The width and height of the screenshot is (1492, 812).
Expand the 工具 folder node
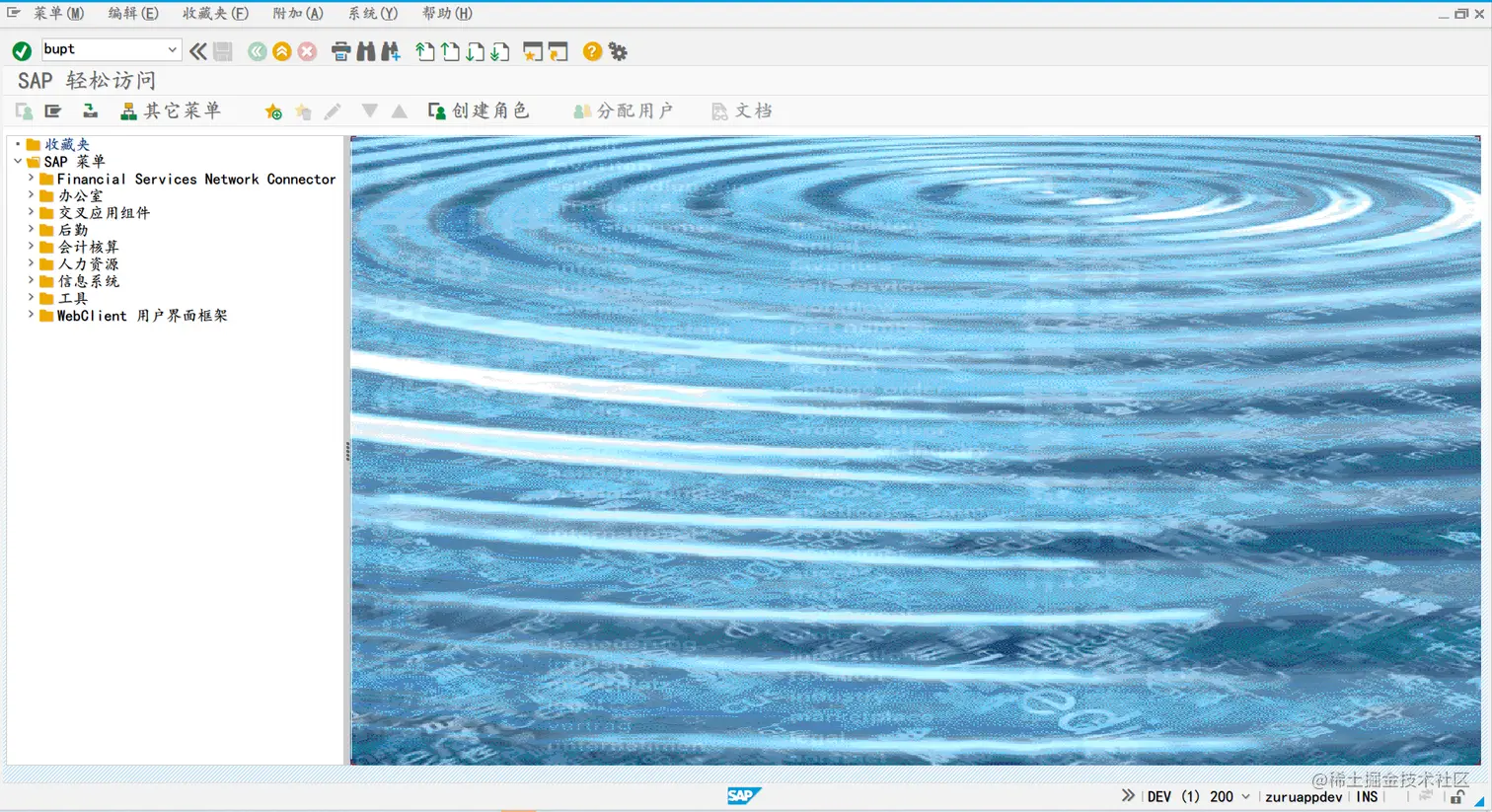32,298
